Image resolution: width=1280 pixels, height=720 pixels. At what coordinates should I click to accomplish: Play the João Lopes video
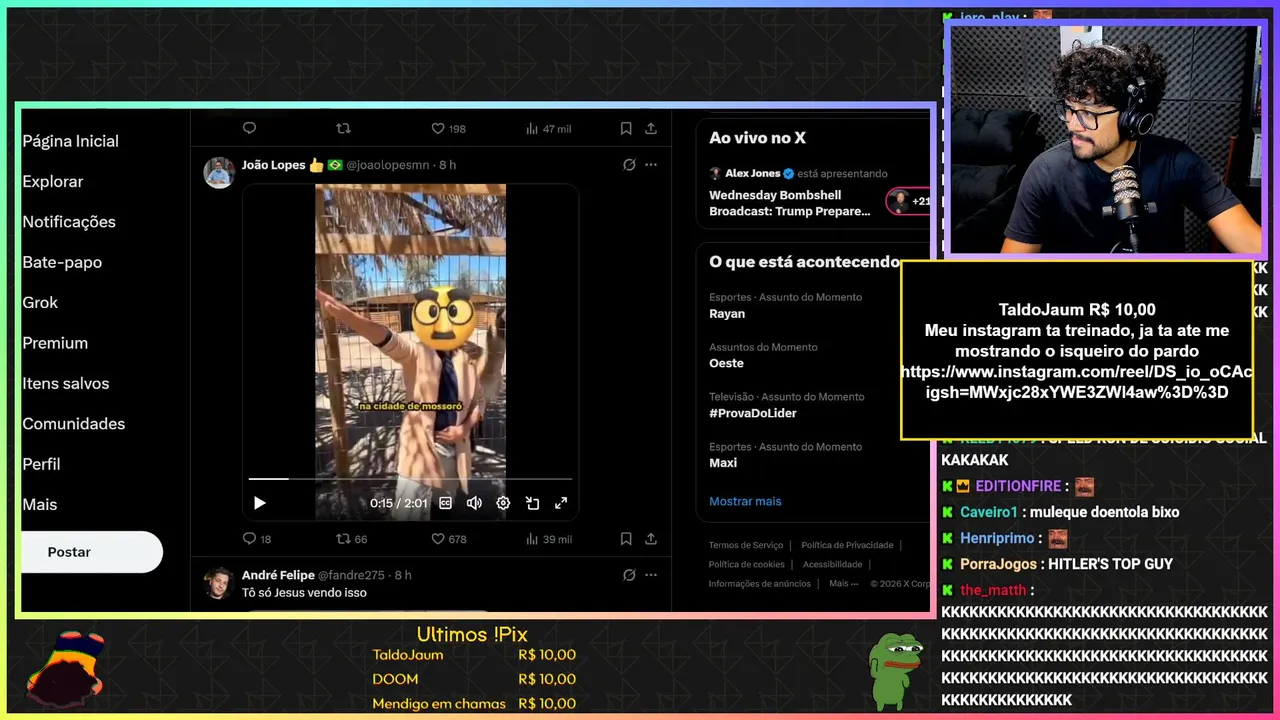[259, 503]
